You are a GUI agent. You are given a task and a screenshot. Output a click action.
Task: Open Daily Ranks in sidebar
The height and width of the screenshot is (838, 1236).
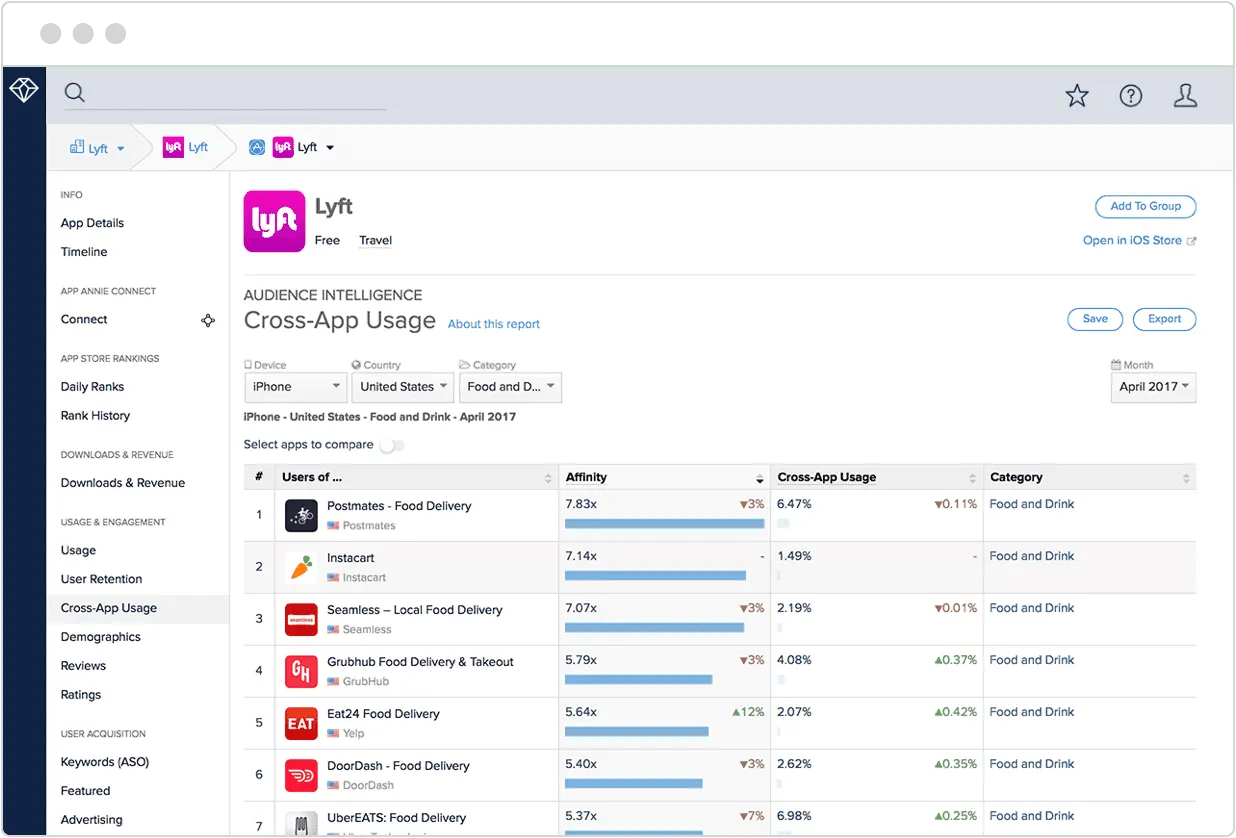tap(92, 387)
